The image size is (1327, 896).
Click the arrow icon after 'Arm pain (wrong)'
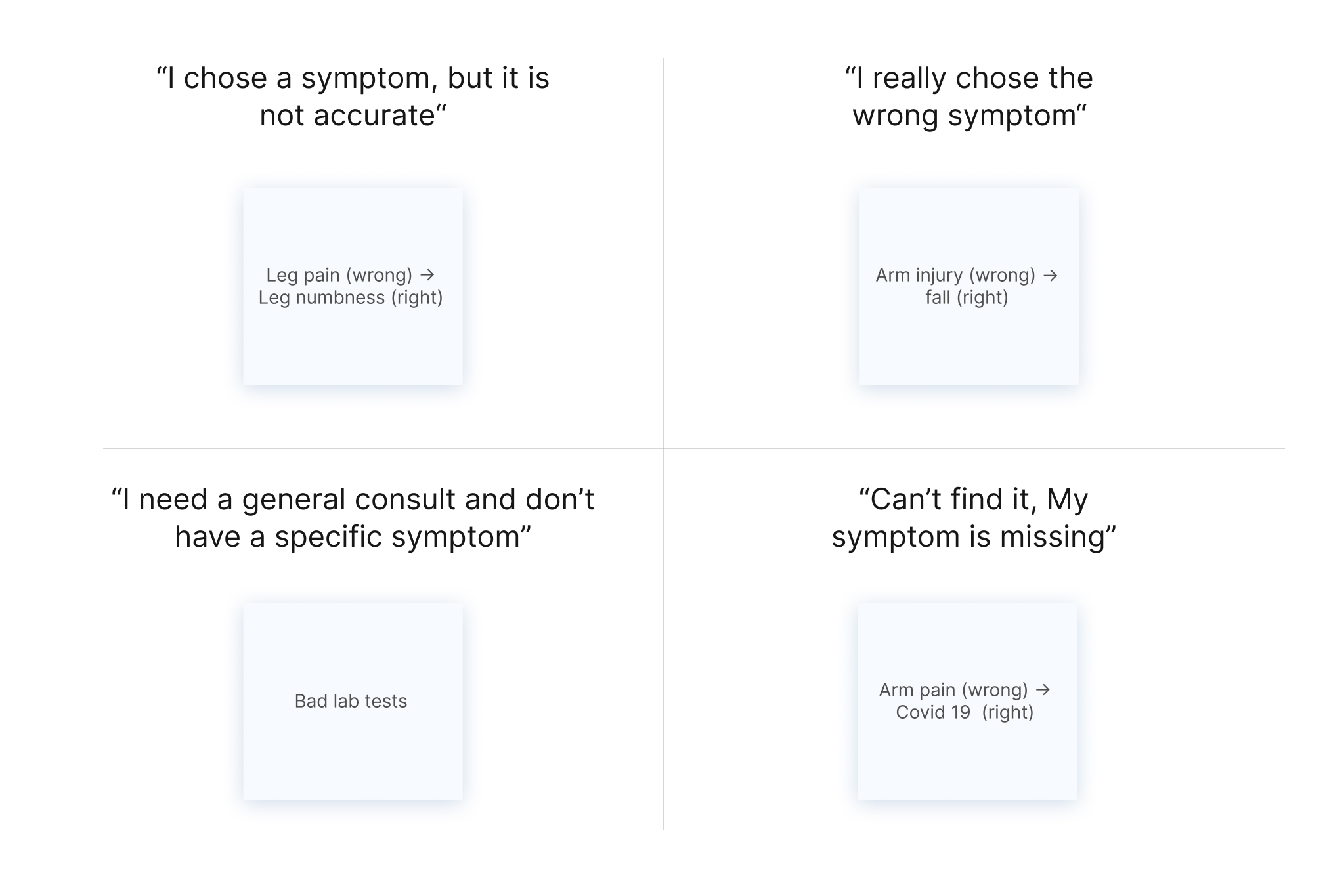(1043, 689)
